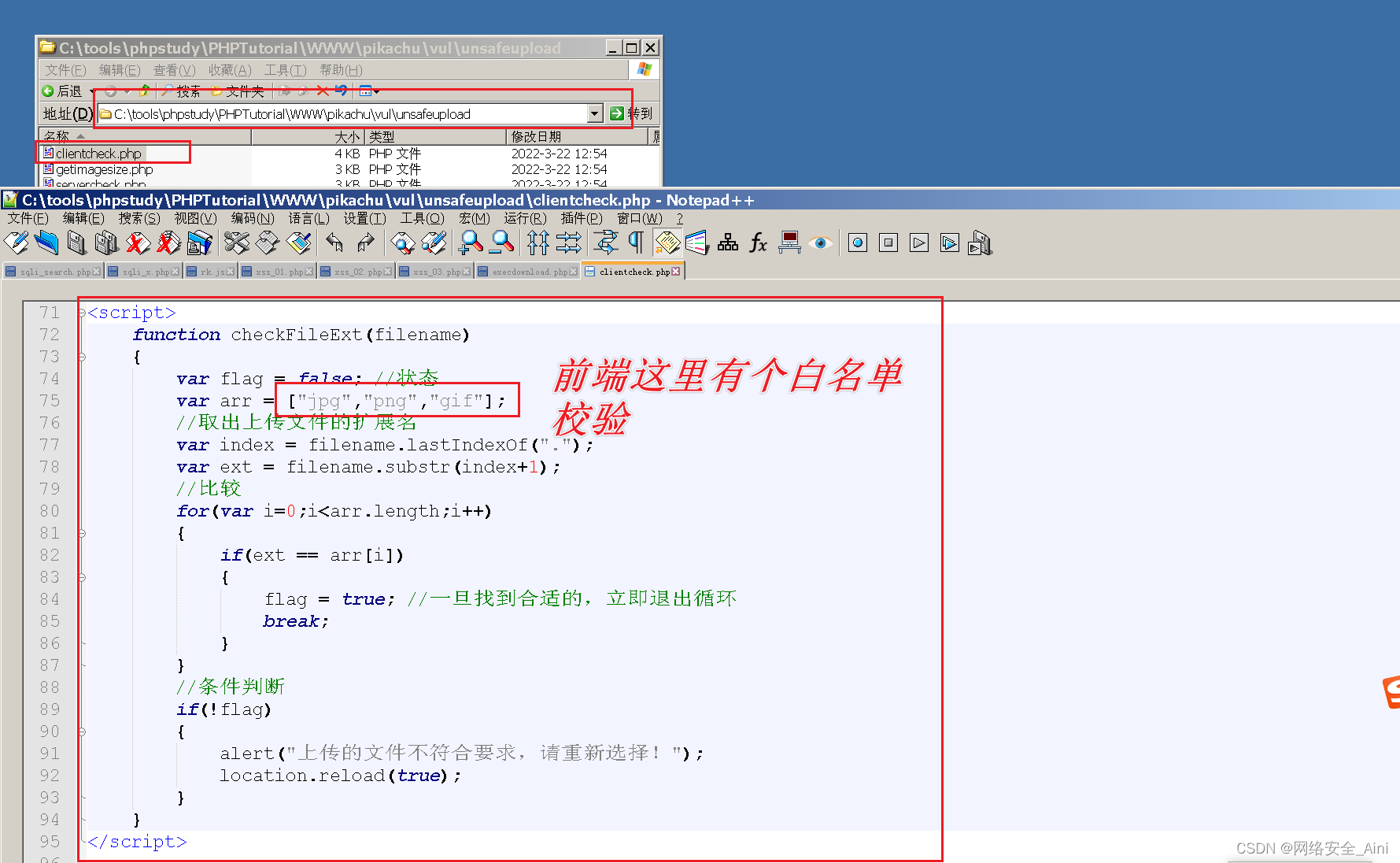
Task: Toggle show all characters pilcrow
Action: point(636,243)
